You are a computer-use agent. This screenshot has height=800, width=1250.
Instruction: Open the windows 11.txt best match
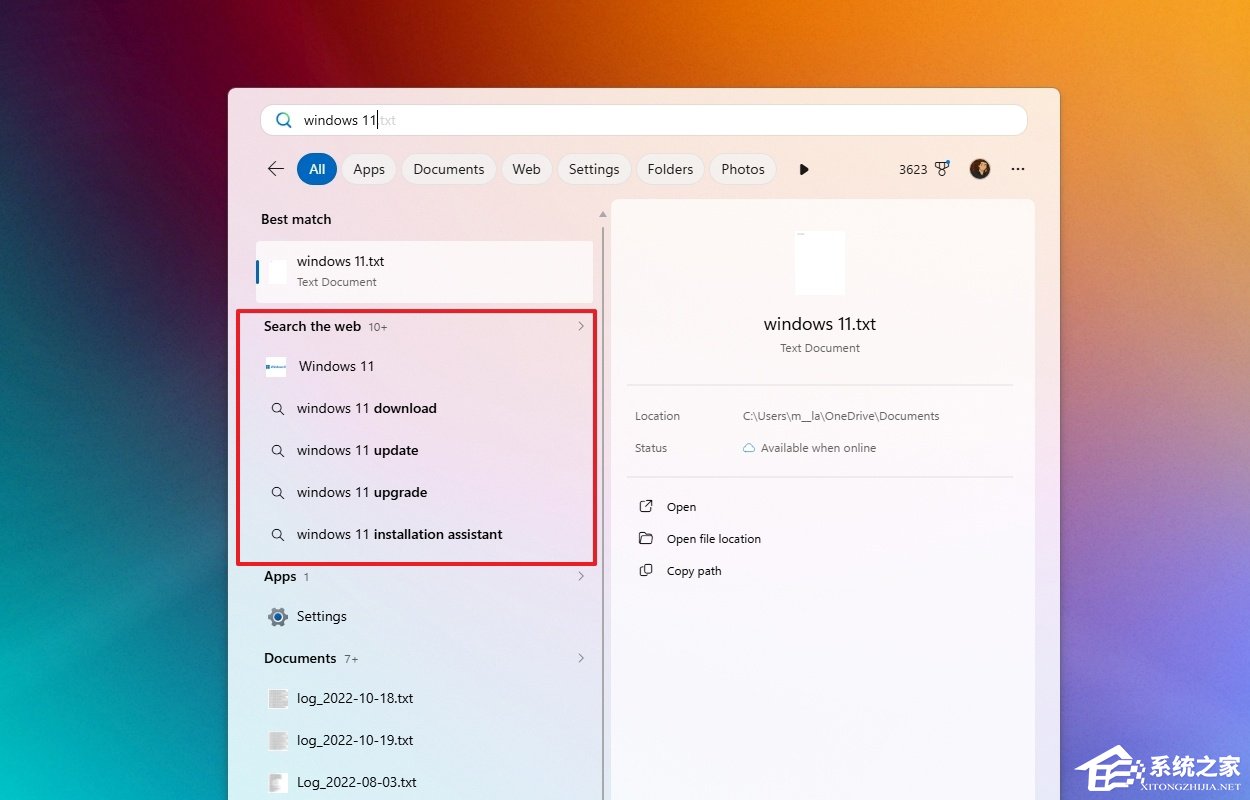(x=425, y=271)
